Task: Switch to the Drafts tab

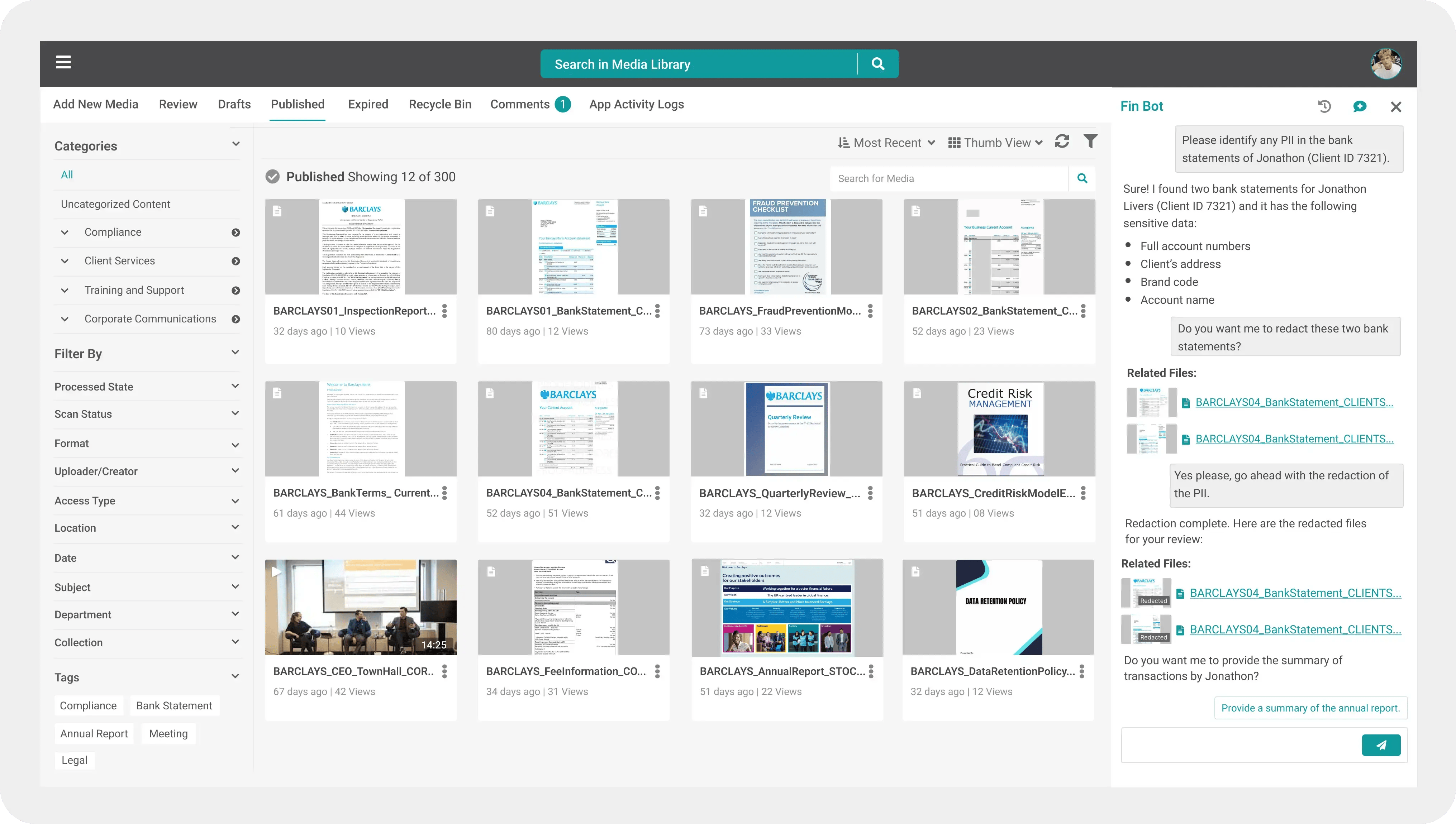Action: [x=234, y=104]
